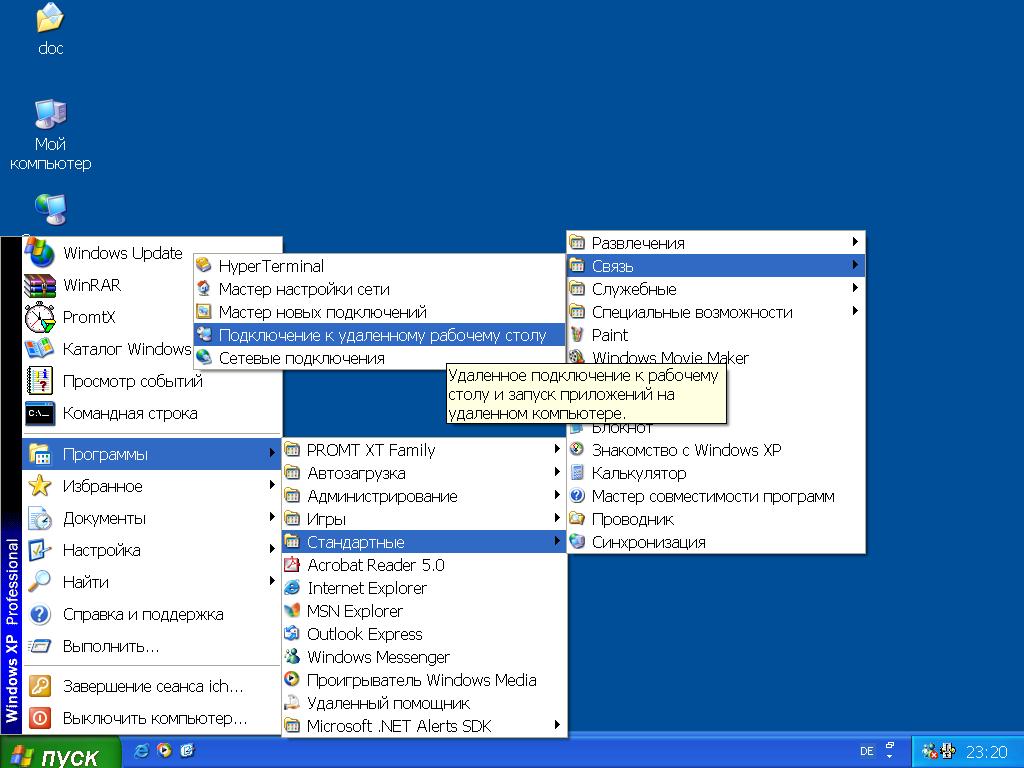Image resolution: width=1024 pixels, height=768 pixels.
Task: Click the Paint brush cup icon
Action: click(577, 334)
